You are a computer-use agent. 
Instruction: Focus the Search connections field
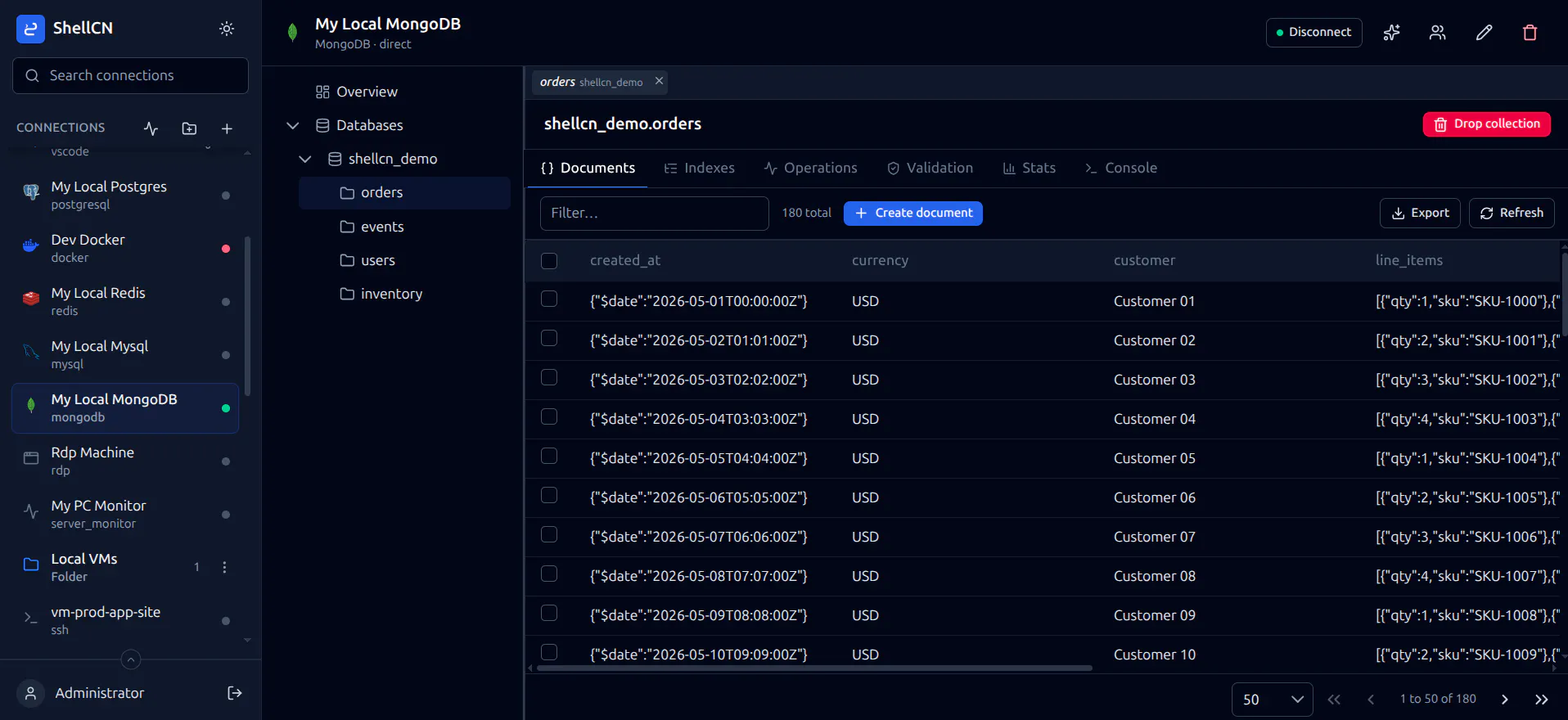pos(131,75)
